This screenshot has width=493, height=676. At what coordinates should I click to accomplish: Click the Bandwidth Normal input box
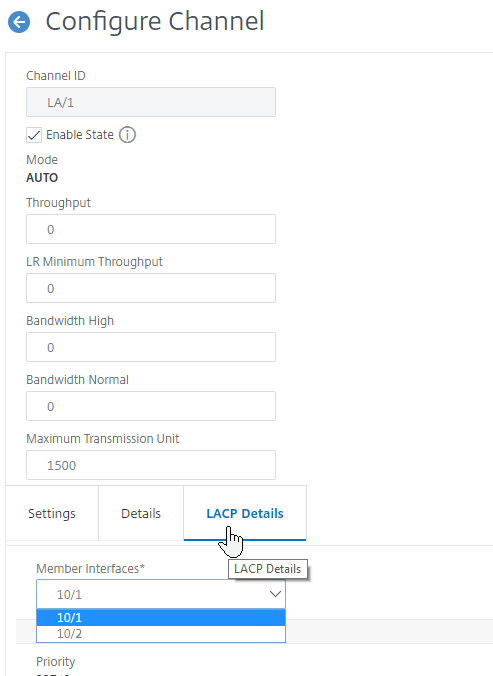click(151, 406)
